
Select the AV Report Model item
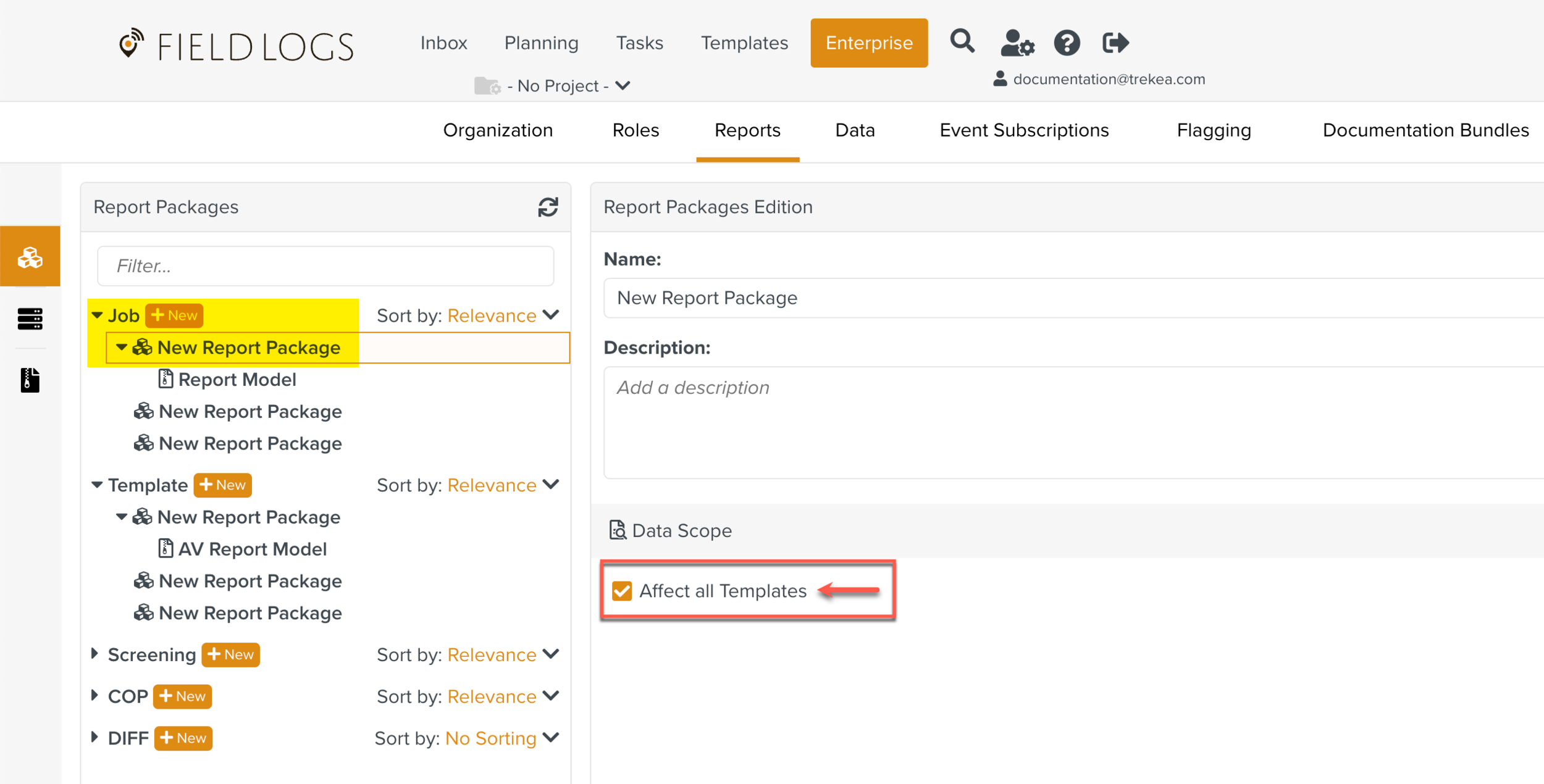coord(251,549)
